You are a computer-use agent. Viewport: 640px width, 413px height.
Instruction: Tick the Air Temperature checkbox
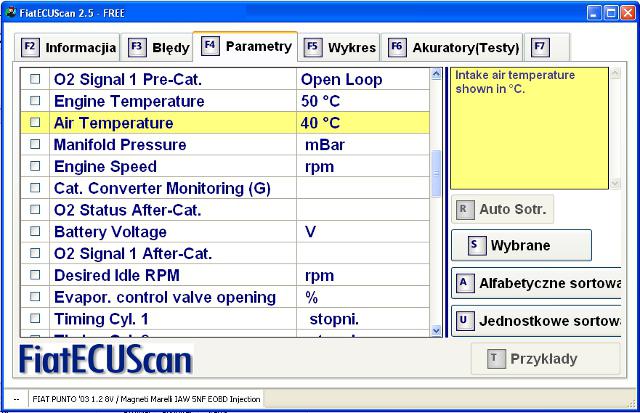pos(35,122)
